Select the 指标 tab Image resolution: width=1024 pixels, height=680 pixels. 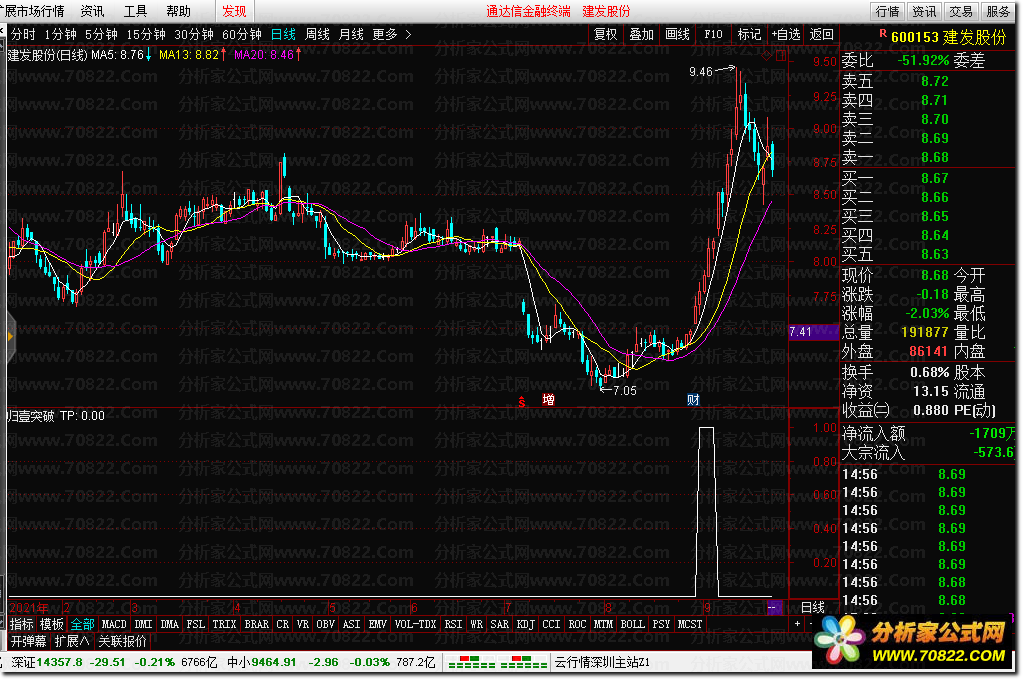pyautogui.click(x=22, y=624)
